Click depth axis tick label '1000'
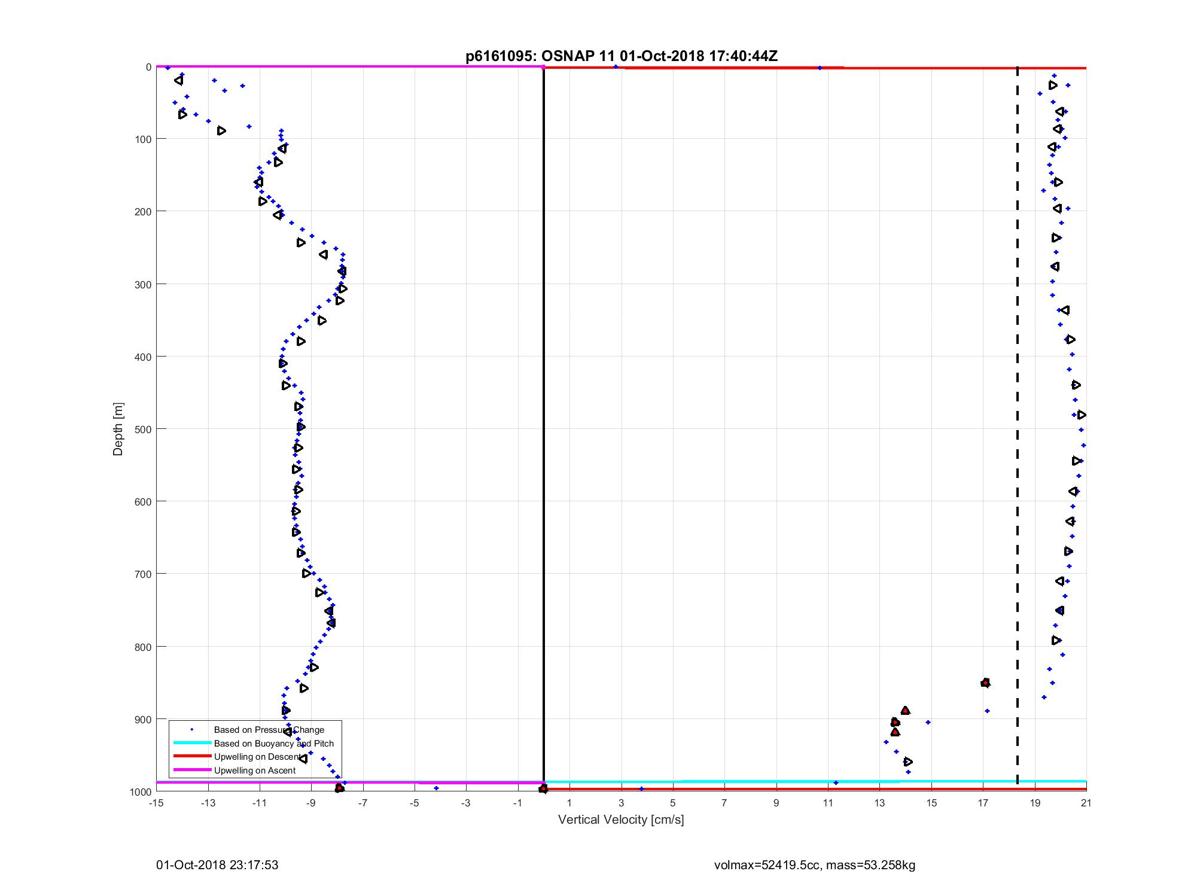 tap(140, 791)
